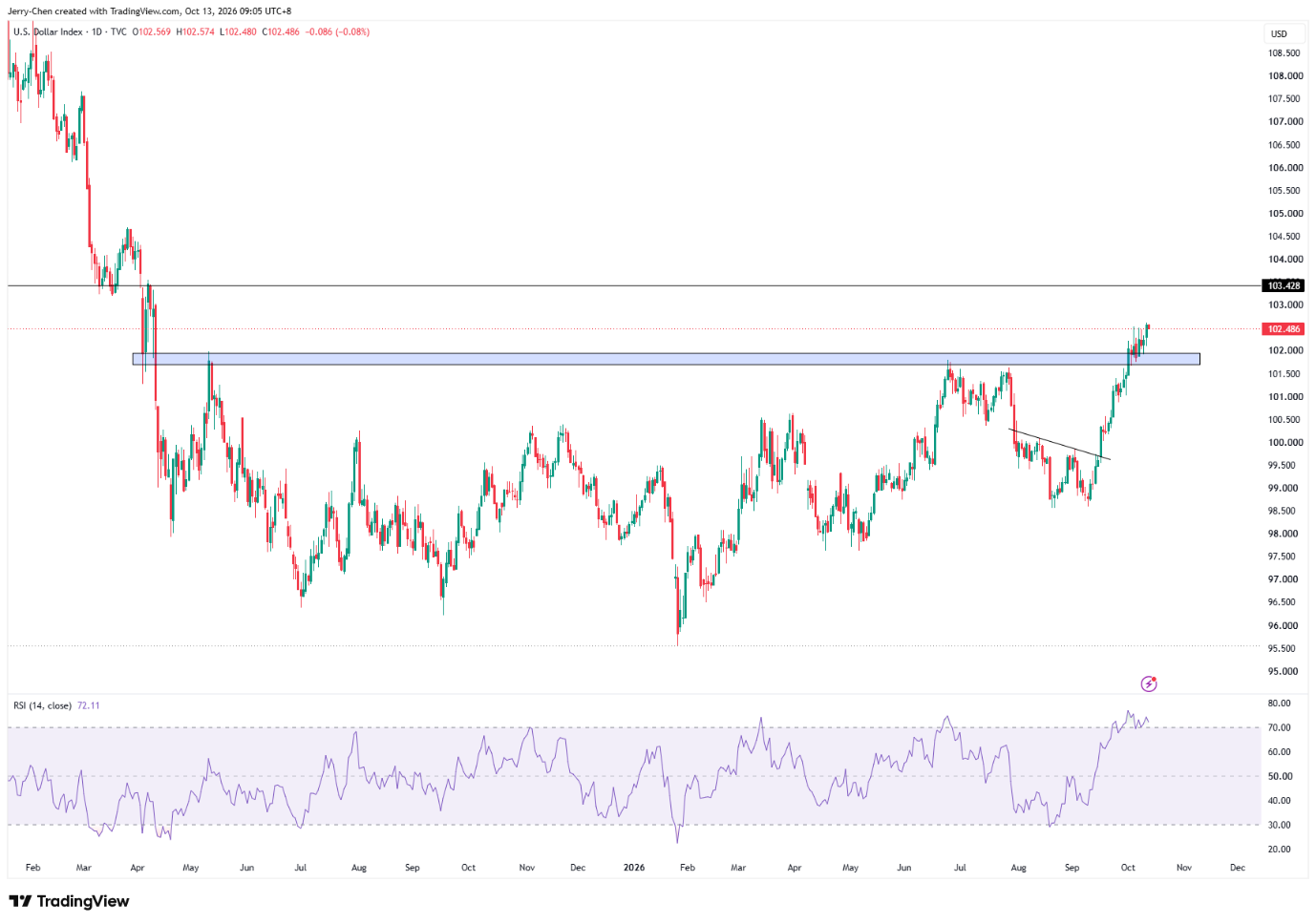
Task: Click the 50.00 RSI axis label
Action: click(x=1280, y=776)
